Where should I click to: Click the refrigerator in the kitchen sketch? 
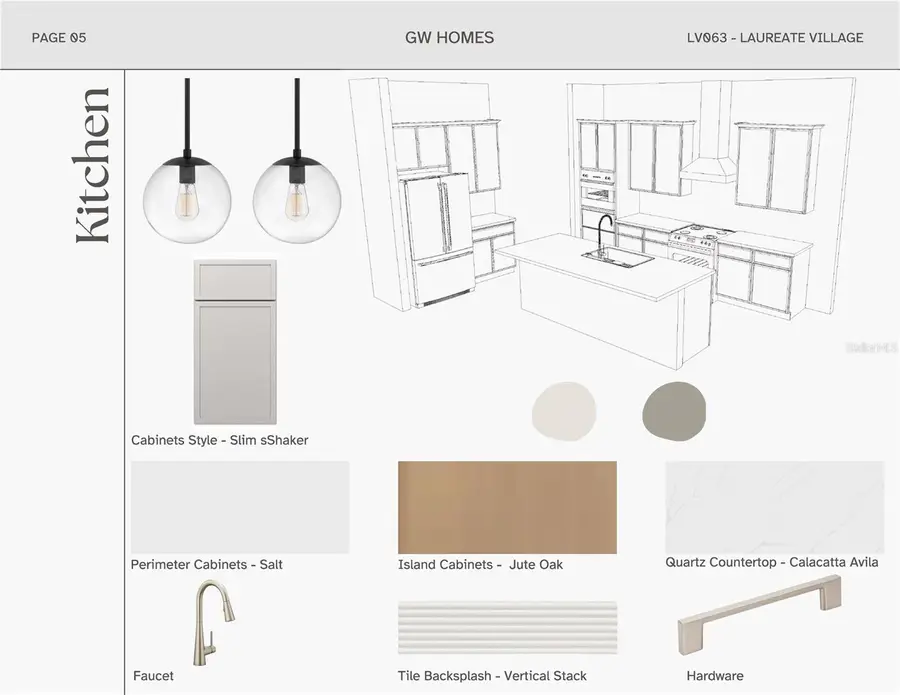[x=436, y=238]
